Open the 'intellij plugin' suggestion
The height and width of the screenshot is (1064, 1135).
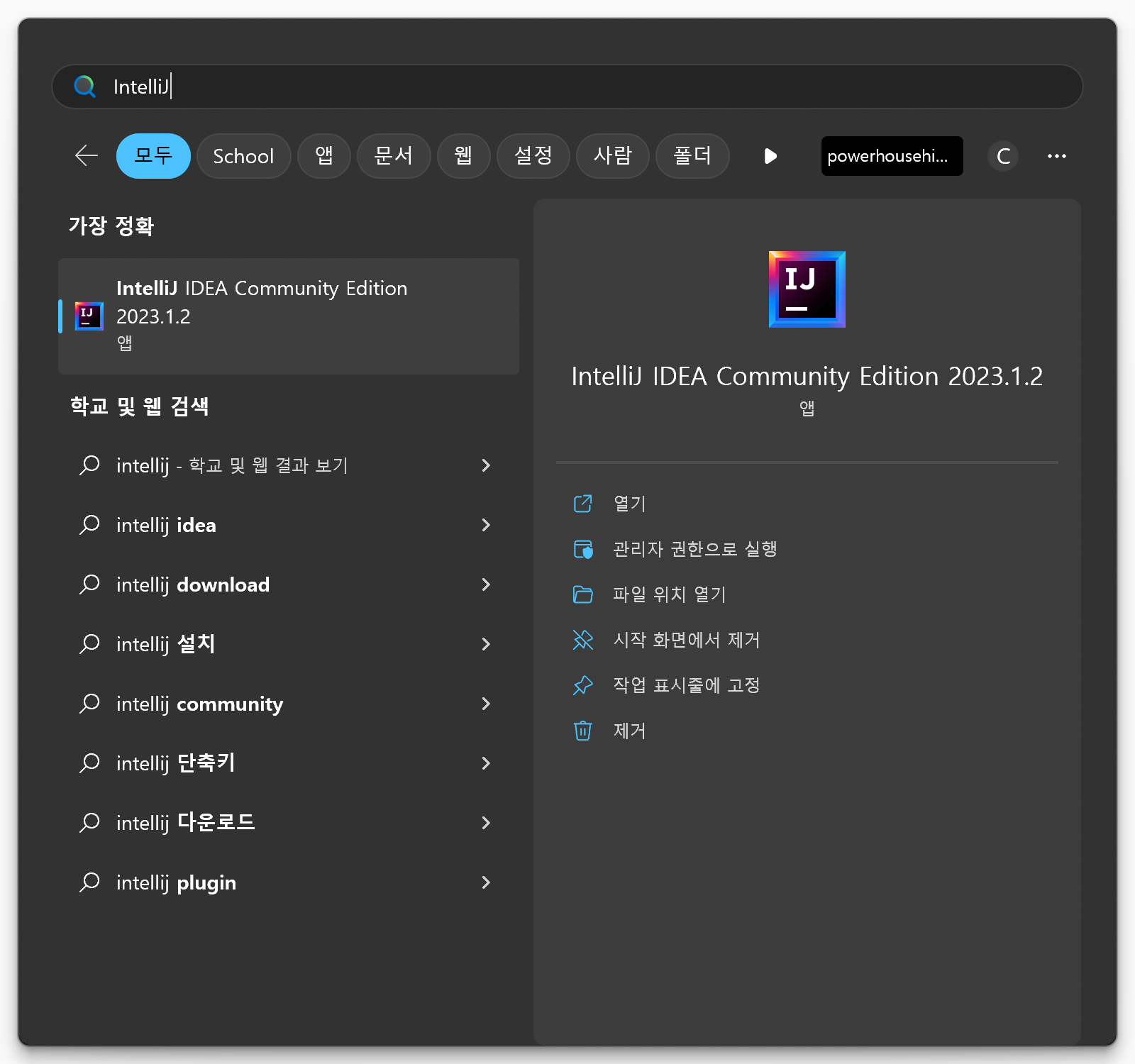pos(289,882)
